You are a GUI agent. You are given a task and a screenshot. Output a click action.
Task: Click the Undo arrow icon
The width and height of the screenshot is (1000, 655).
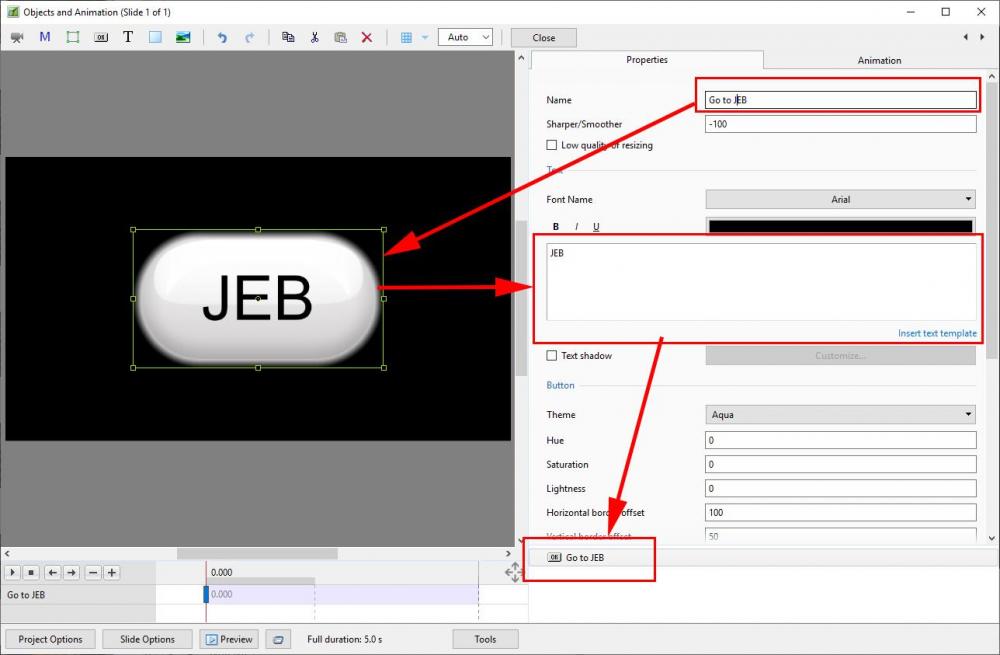[222, 37]
